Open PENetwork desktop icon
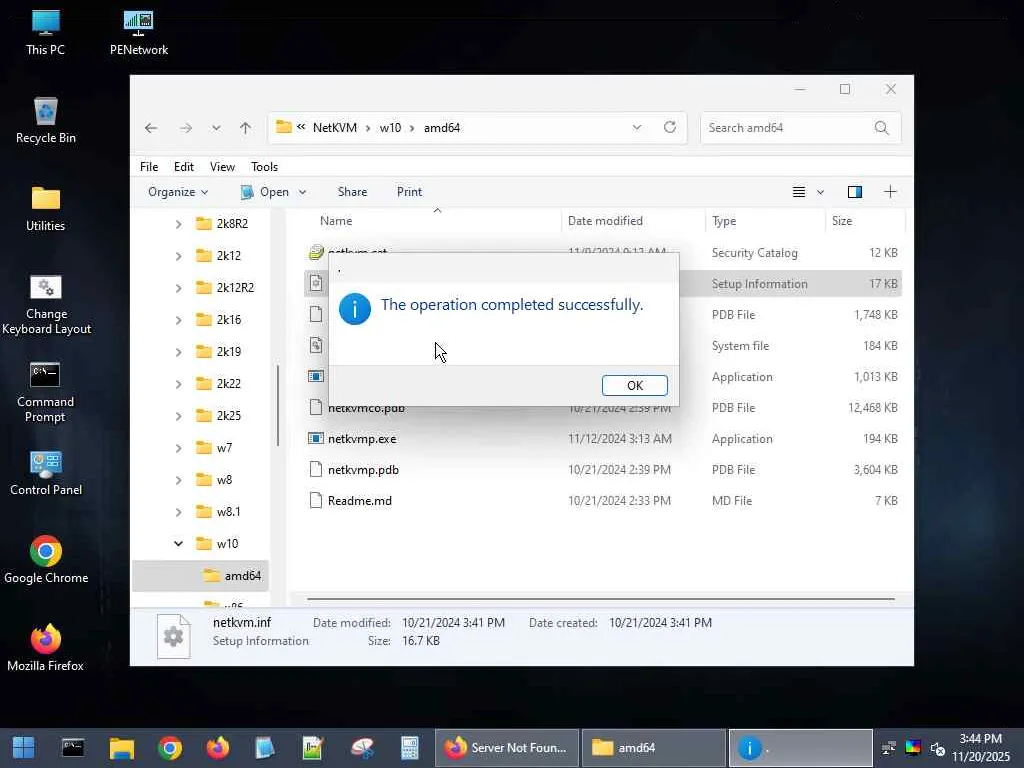This screenshot has height=768, width=1024. [138, 33]
